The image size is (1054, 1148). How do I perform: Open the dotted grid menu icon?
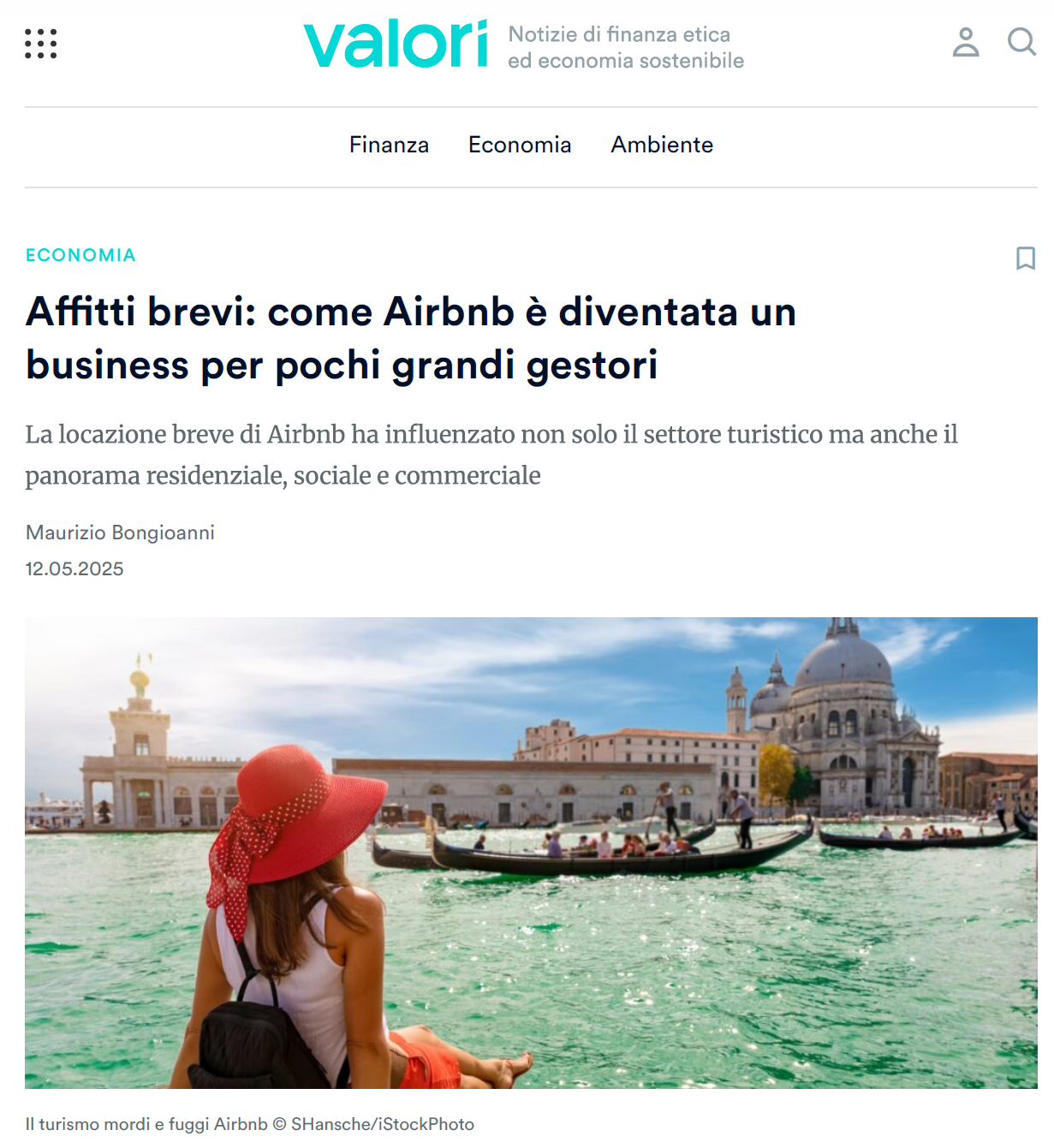(x=40, y=44)
